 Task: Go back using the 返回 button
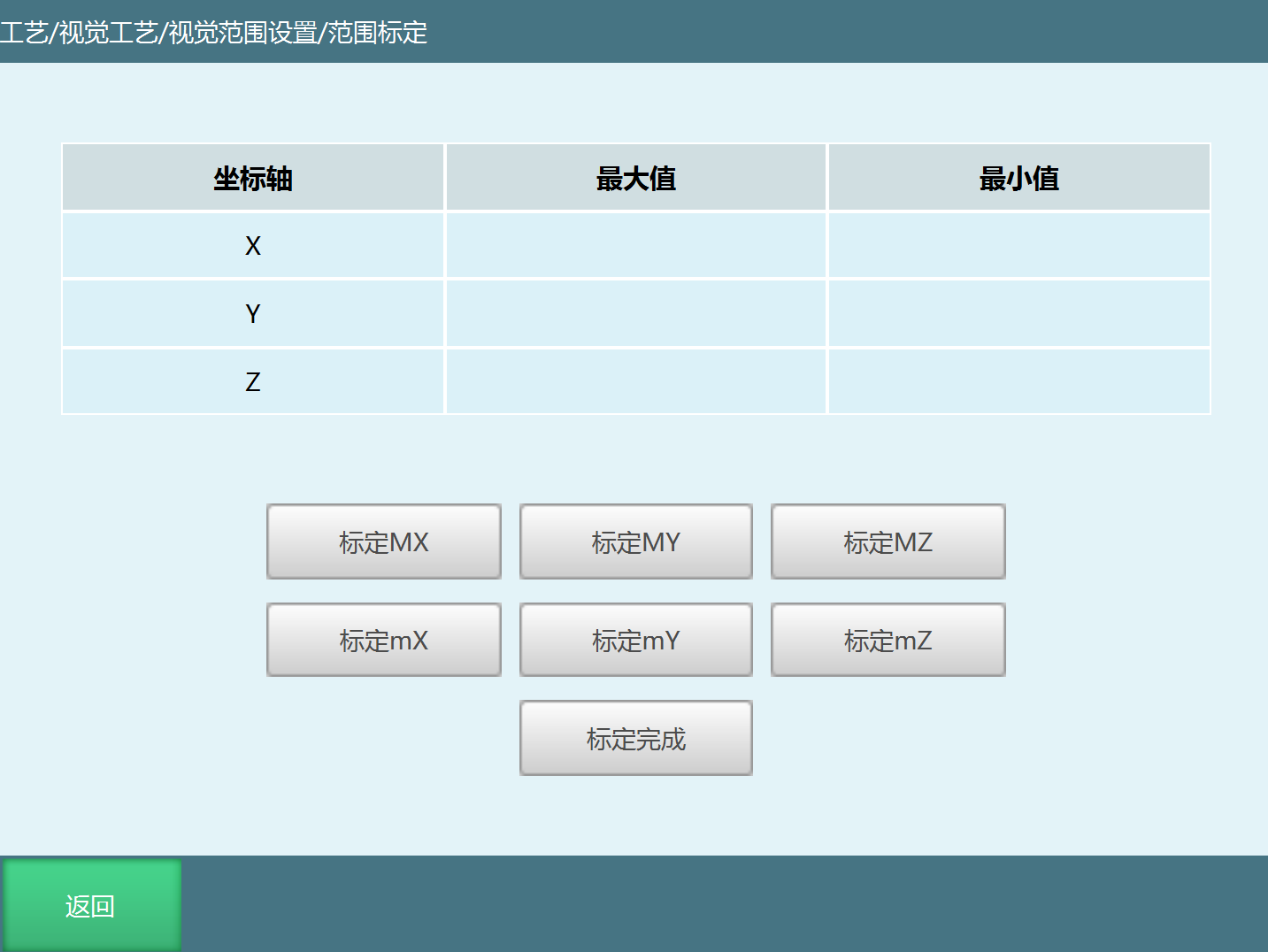[91, 905]
